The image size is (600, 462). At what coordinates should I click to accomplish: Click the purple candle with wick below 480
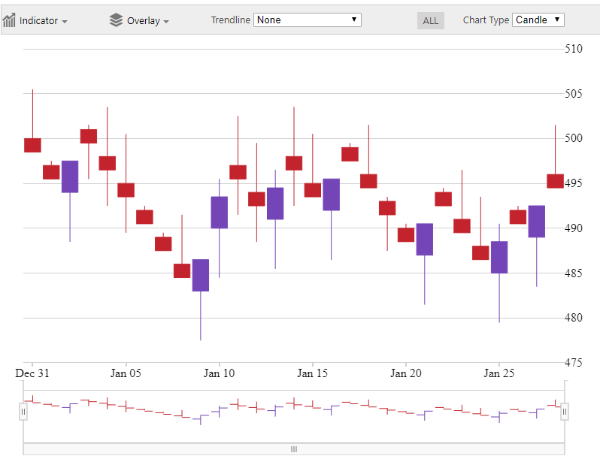pyautogui.click(x=201, y=275)
